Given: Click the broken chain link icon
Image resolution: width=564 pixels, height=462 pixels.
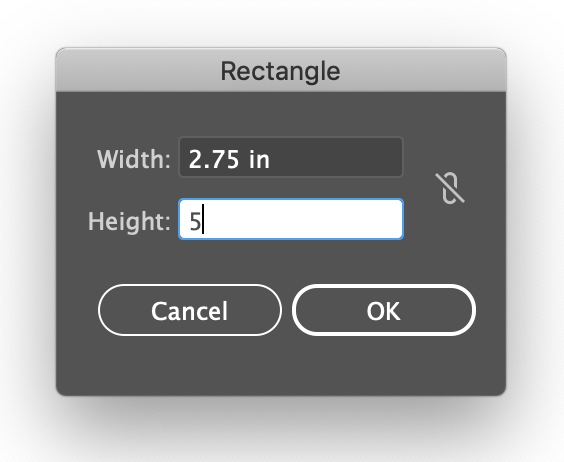Looking at the screenshot, I should pyautogui.click(x=450, y=188).
